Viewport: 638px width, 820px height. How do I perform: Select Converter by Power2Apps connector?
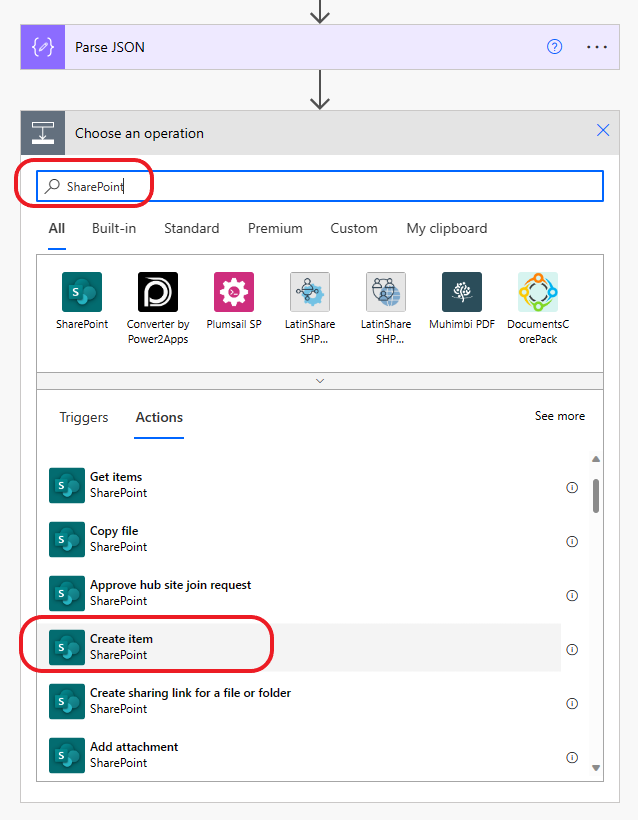click(158, 292)
